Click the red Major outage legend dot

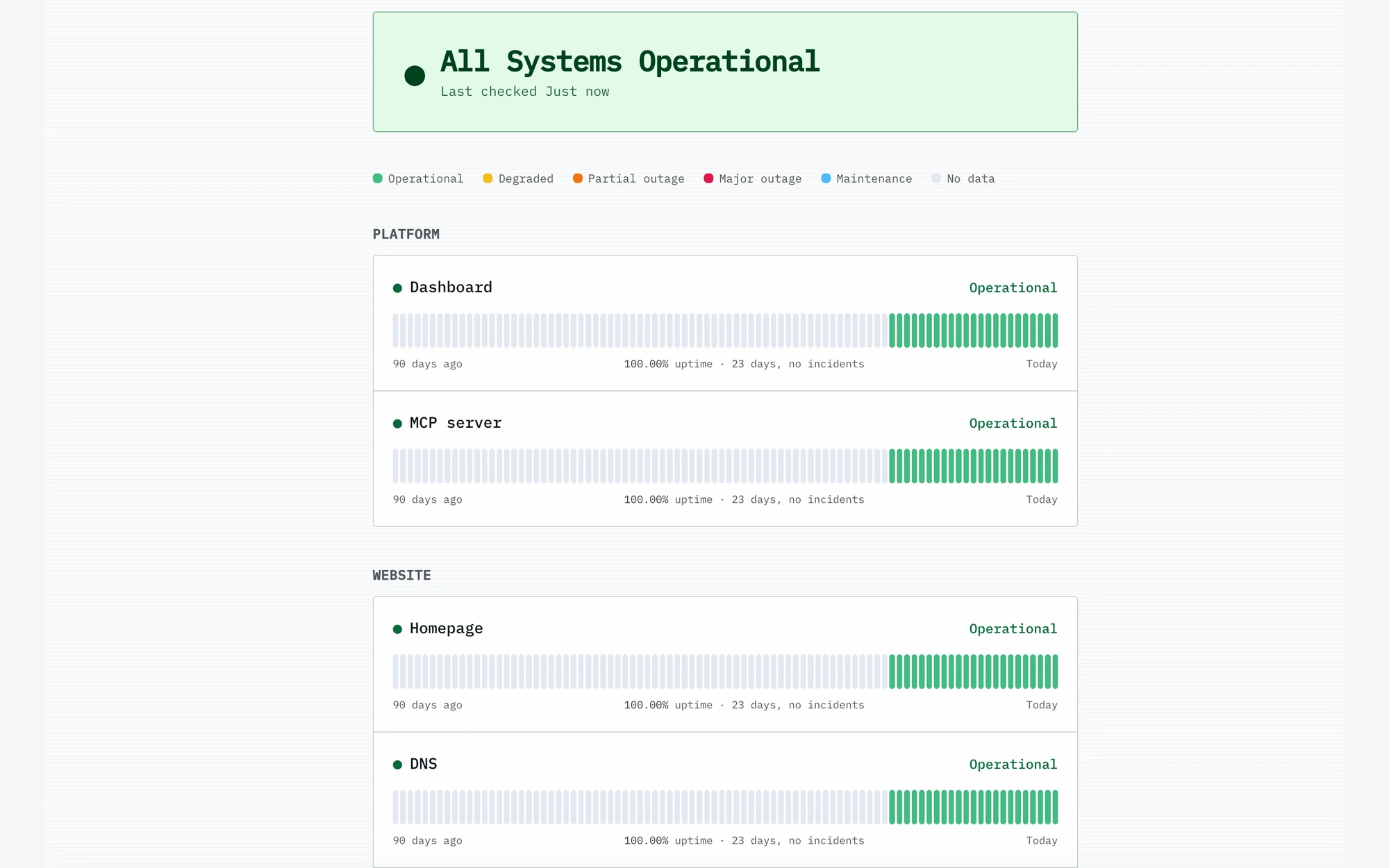click(708, 178)
